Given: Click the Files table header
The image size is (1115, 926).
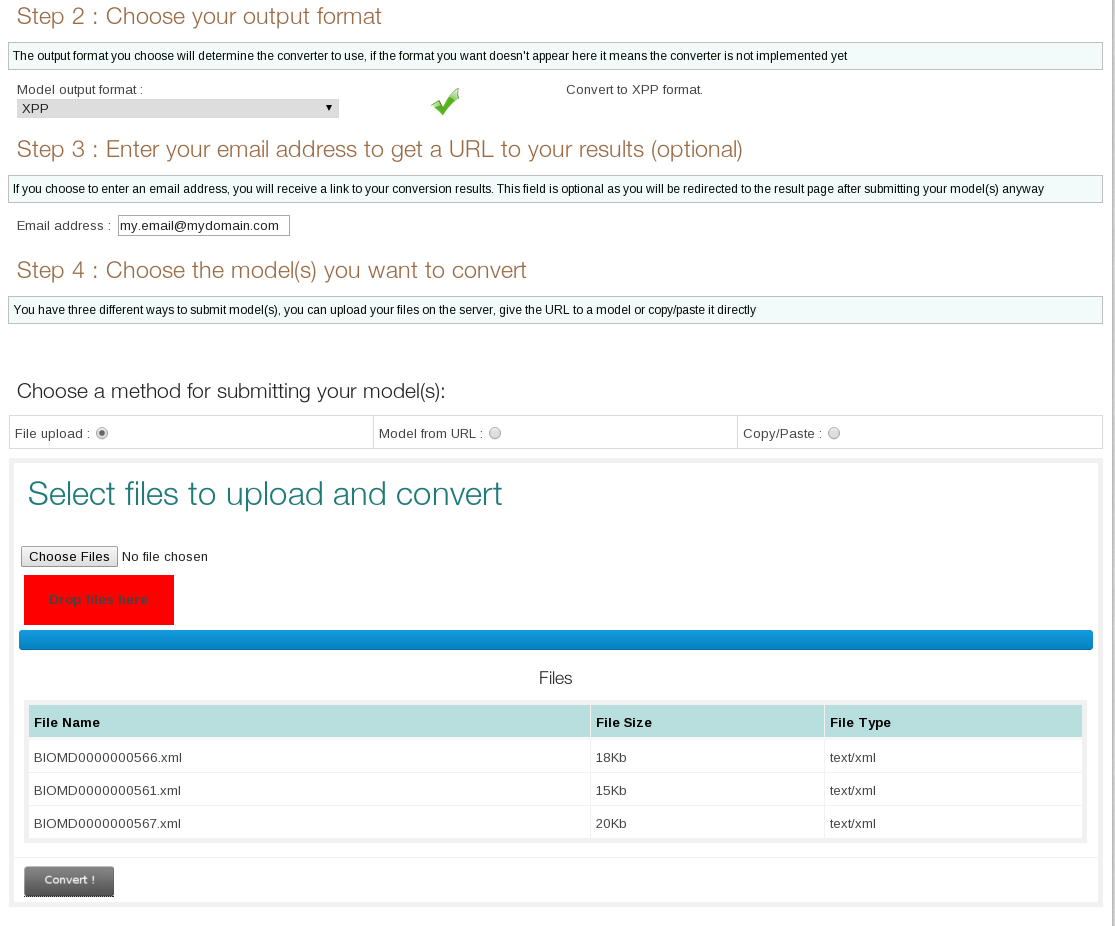Looking at the screenshot, I should (x=555, y=678).
